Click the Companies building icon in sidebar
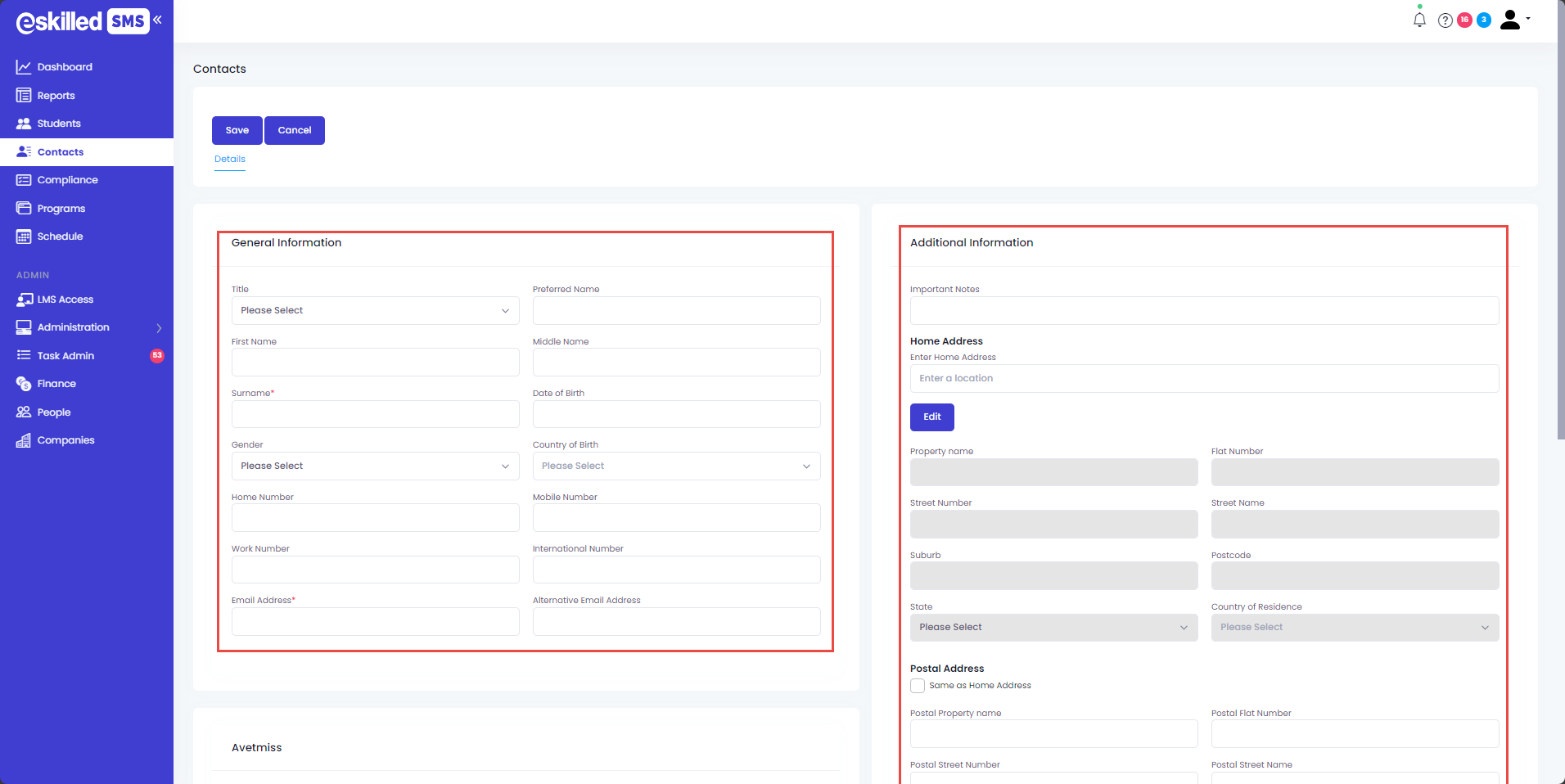 pos(24,440)
